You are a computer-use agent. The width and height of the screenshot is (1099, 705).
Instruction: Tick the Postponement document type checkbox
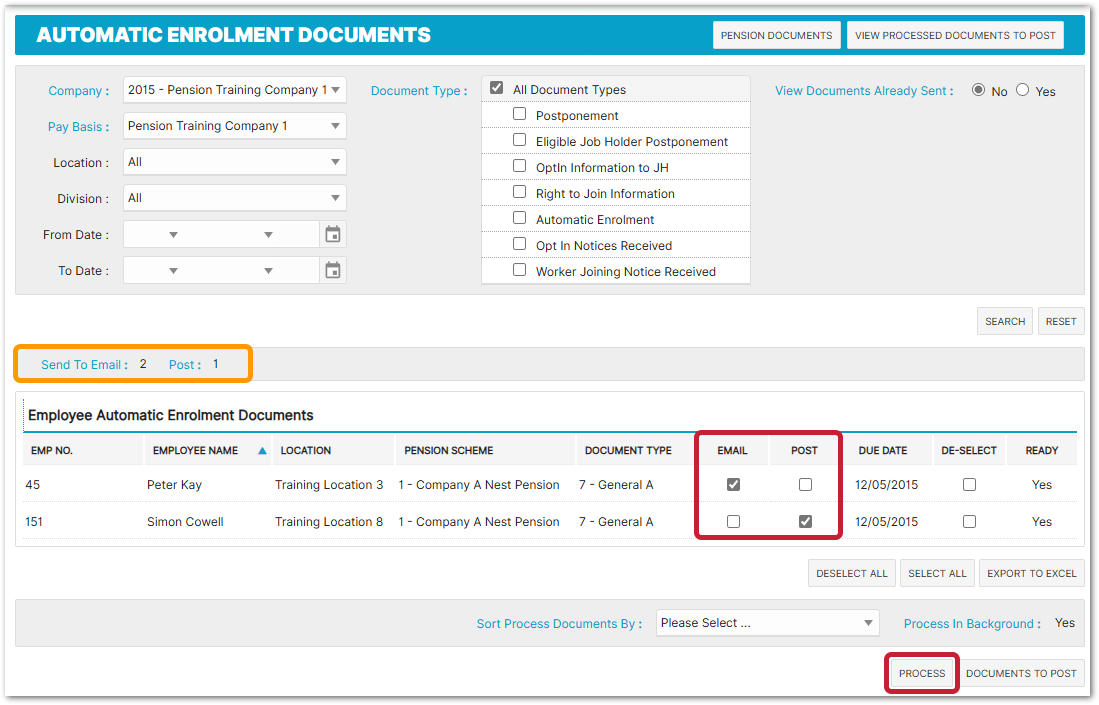519,114
